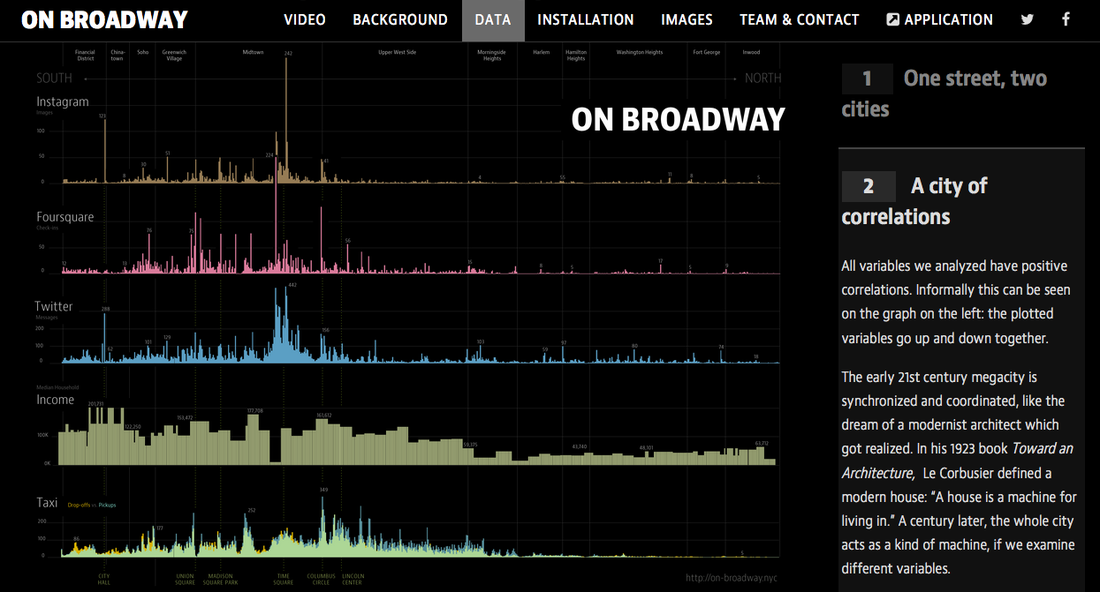Go to the VIDEO page

(304, 20)
